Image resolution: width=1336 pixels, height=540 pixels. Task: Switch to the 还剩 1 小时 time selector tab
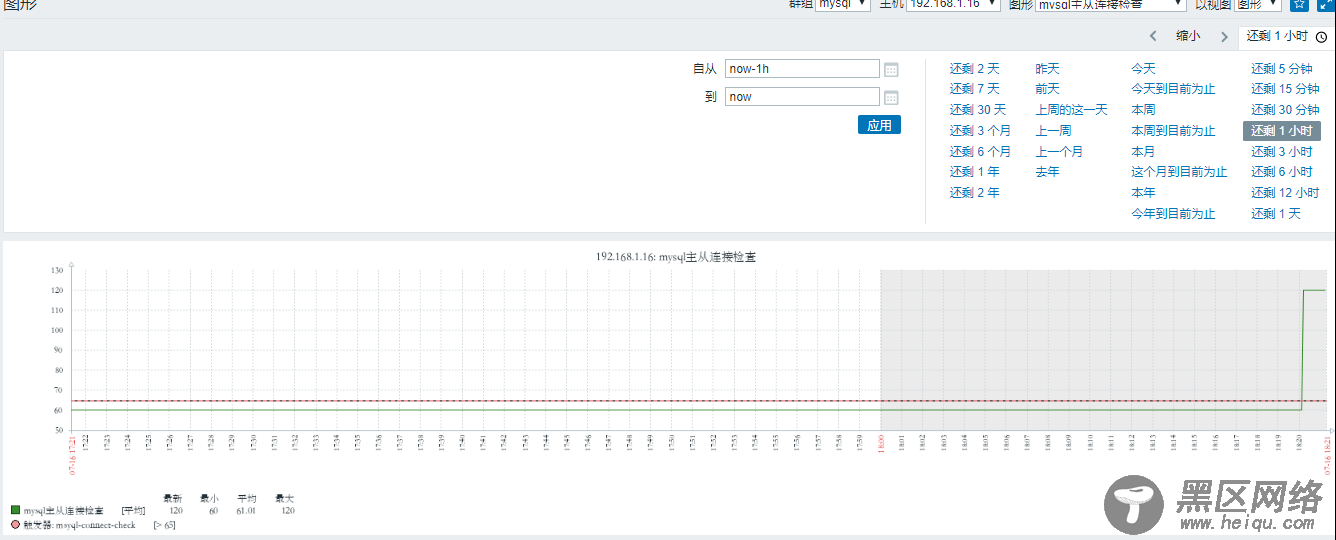tap(1285, 36)
